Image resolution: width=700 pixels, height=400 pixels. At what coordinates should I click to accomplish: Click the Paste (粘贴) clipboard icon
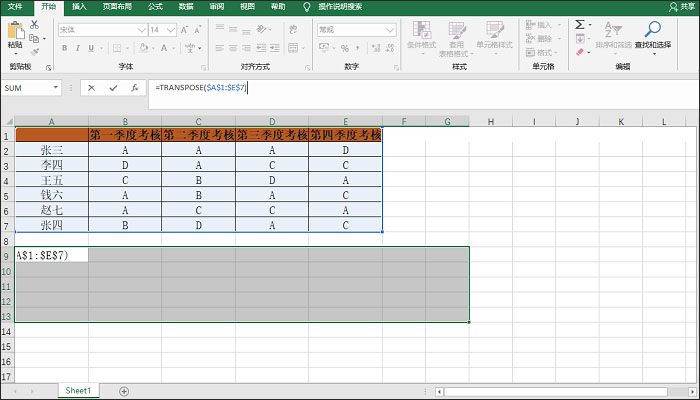(x=16, y=30)
